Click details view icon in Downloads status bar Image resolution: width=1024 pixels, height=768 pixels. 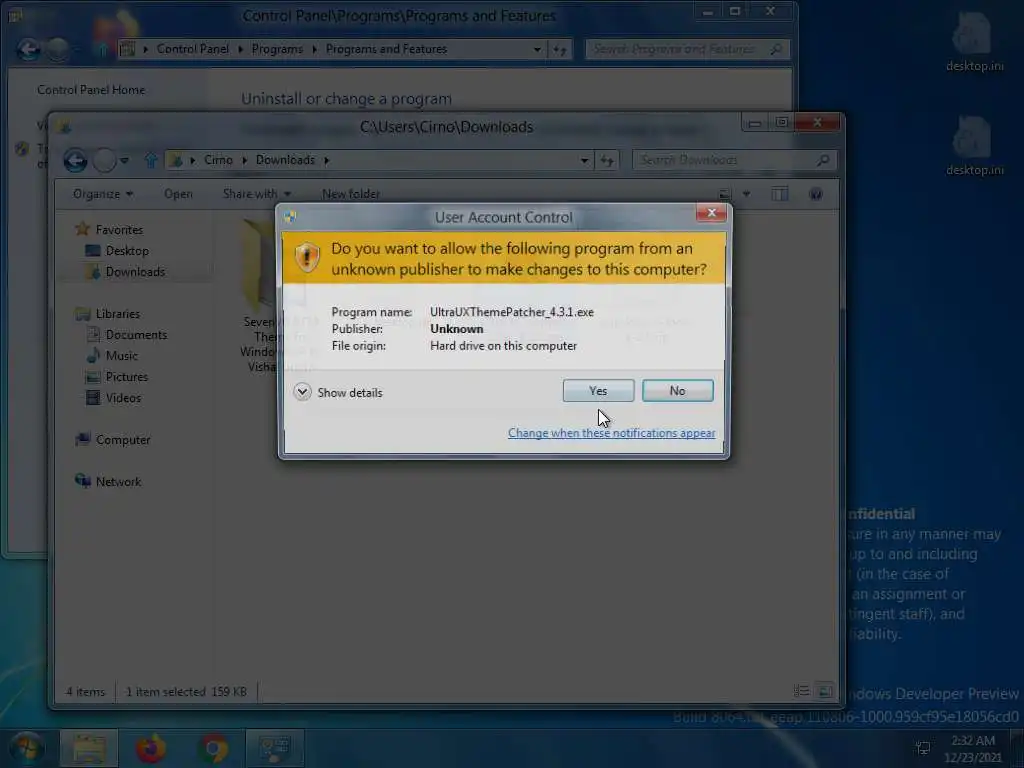coord(802,691)
